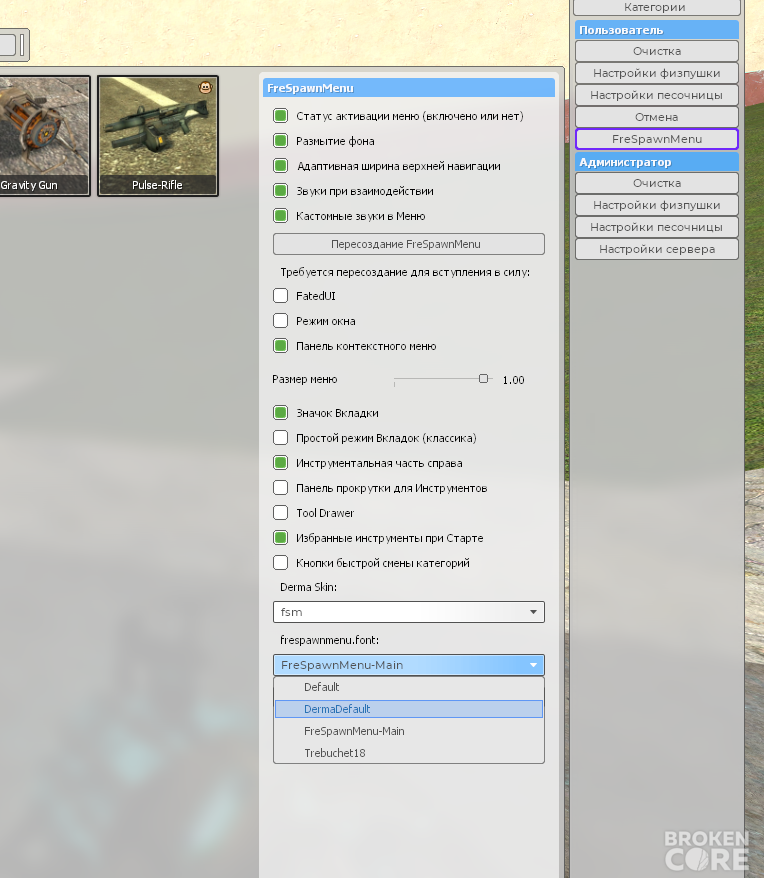Select the FreSpawnMenu entry in sidebar
This screenshot has height=878, width=764.
pos(656,139)
